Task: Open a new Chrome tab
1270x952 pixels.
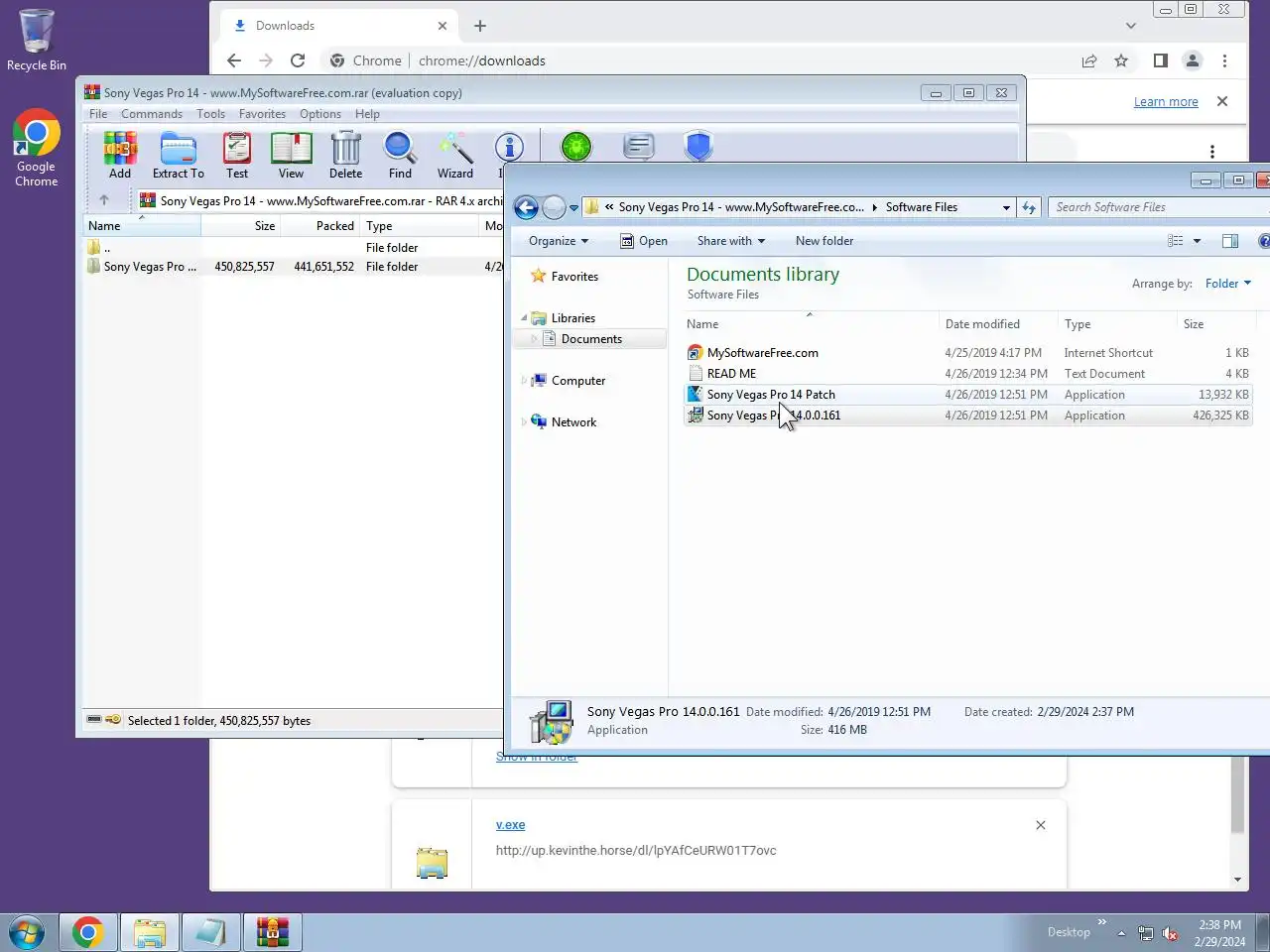Action: [480, 26]
